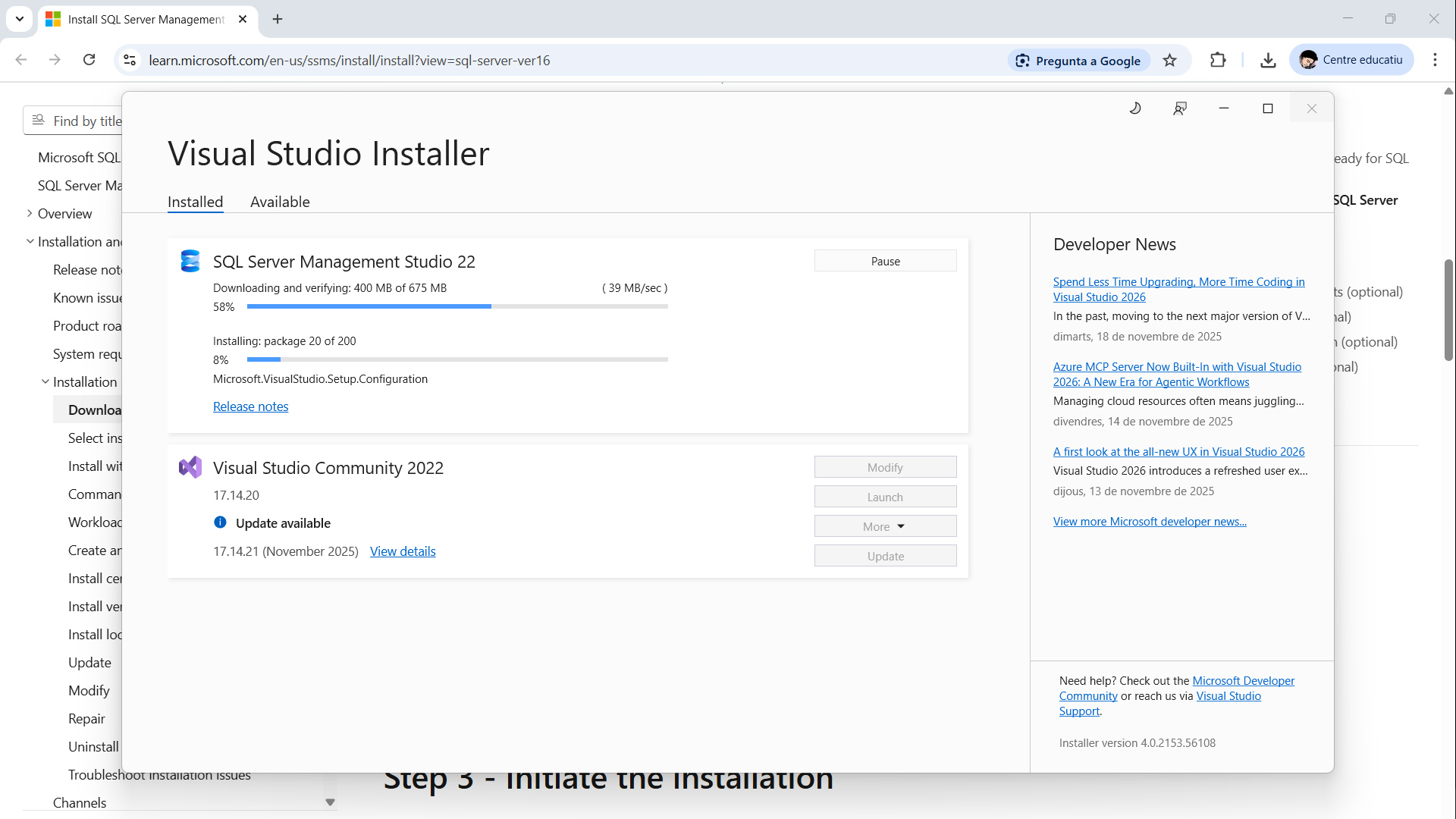
Task: Switch to the Available tab
Action: (x=280, y=202)
